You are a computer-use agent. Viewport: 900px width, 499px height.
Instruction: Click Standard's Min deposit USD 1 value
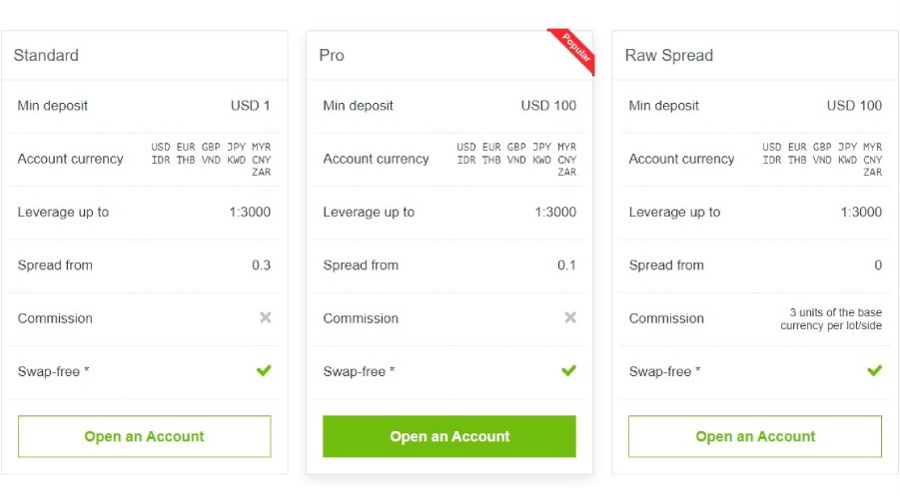(251, 106)
